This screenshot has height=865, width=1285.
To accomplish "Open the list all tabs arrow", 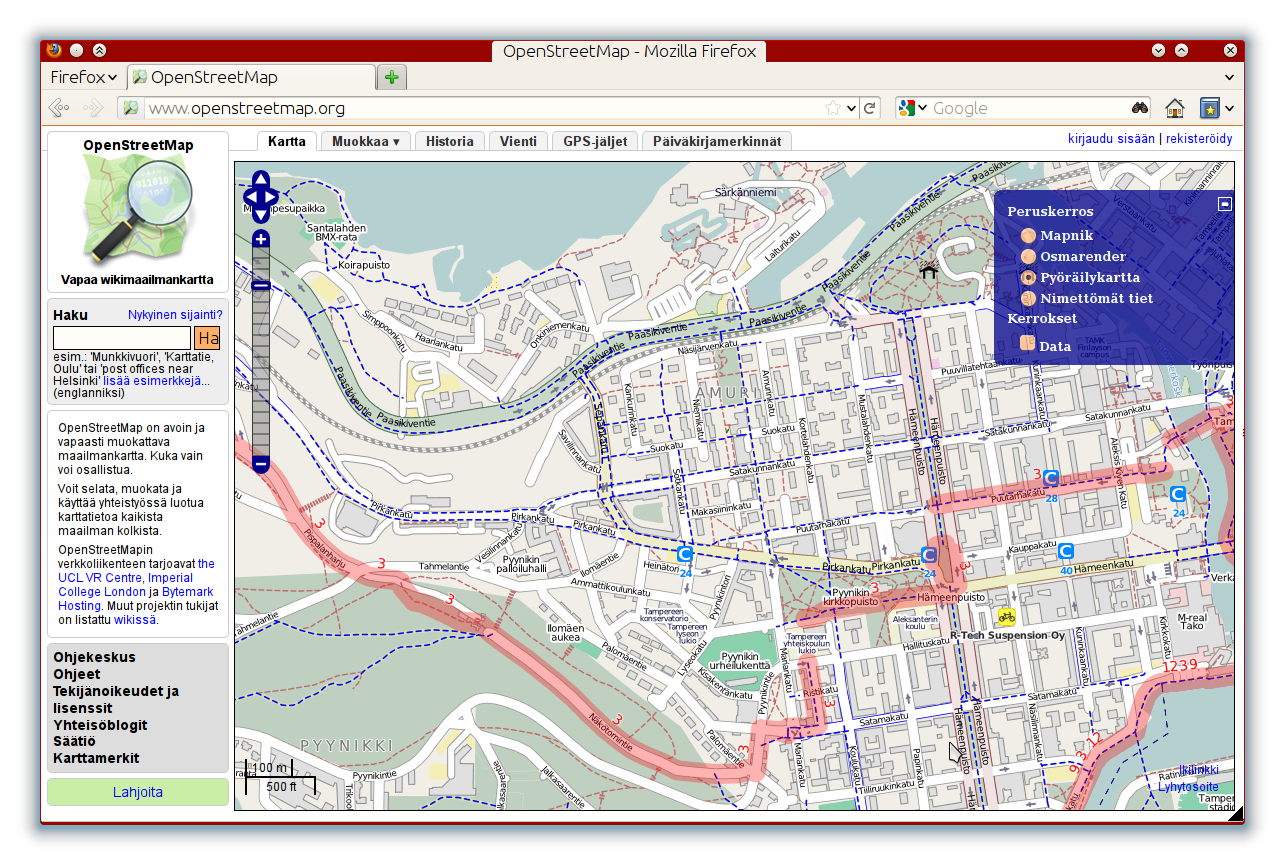I will pos(1229,77).
